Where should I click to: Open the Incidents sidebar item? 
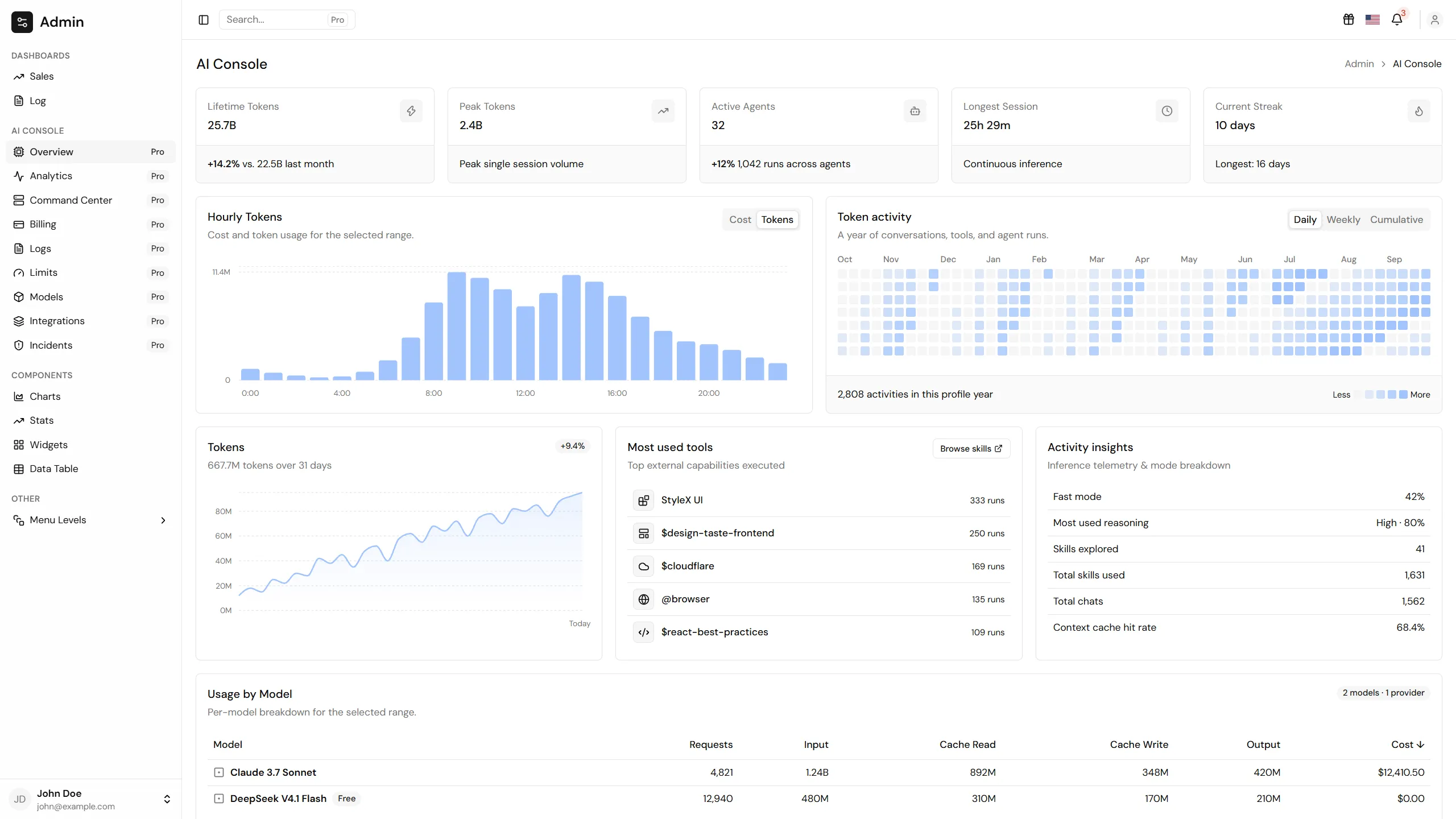coord(91,345)
